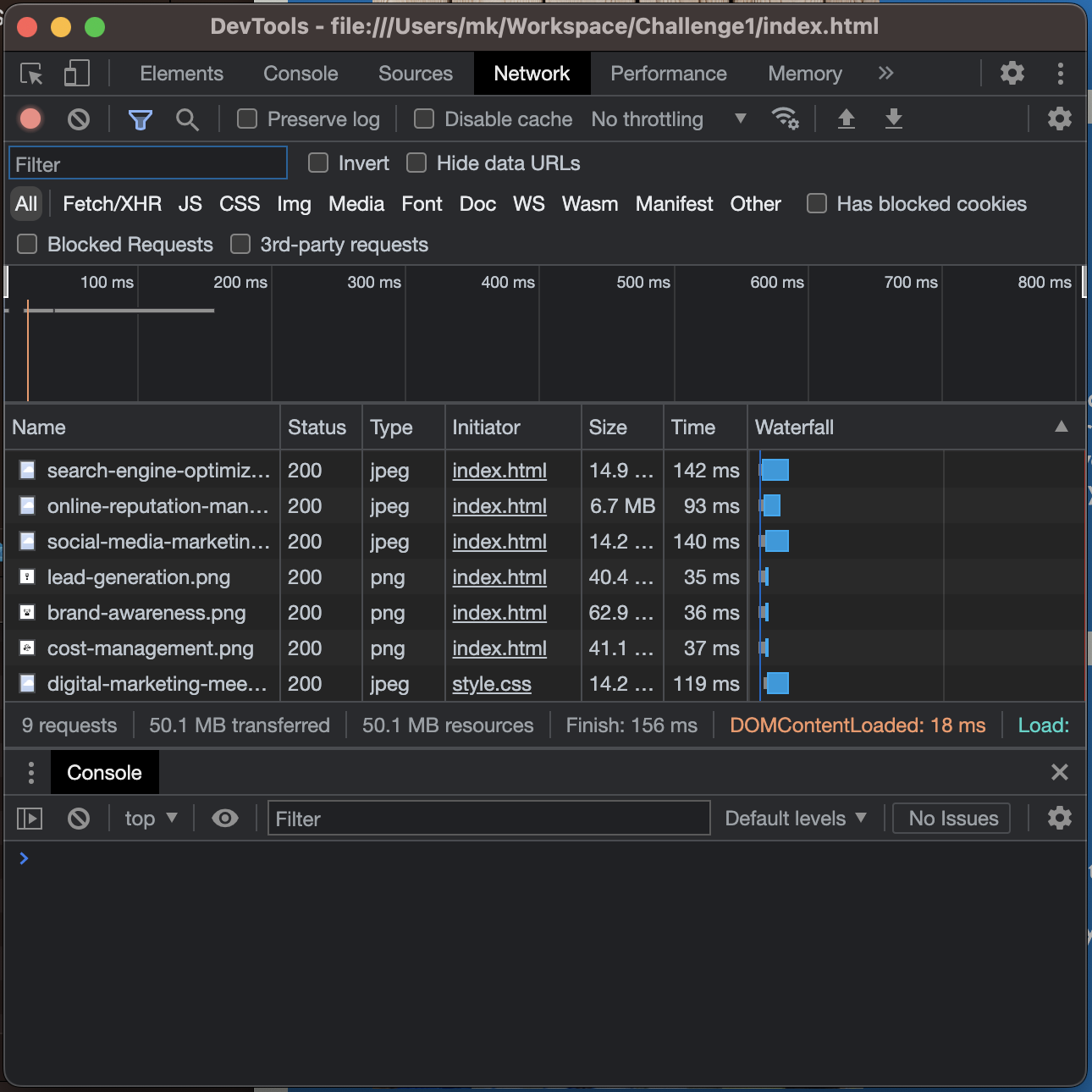Click the export HAR download icon
The height and width of the screenshot is (1092, 1092).
893,119
